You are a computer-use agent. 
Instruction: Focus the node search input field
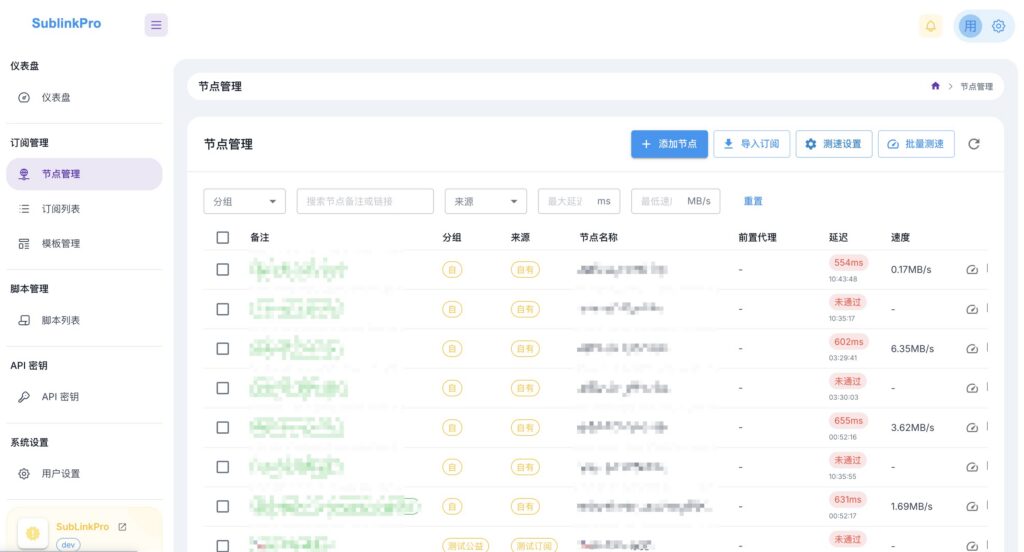[x=365, y=201]
